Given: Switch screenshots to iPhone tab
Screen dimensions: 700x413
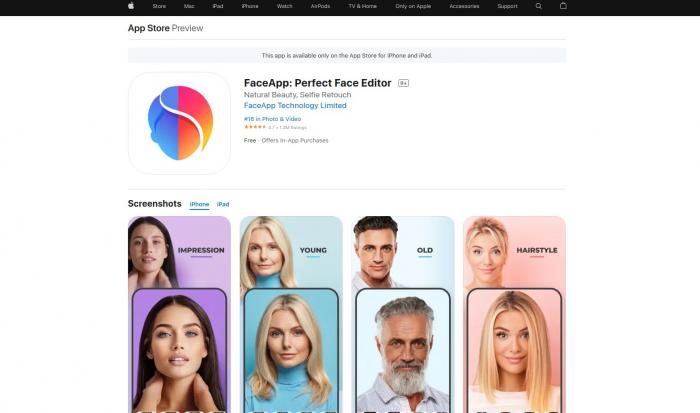Looking at the screenshot, I should 199,204.
